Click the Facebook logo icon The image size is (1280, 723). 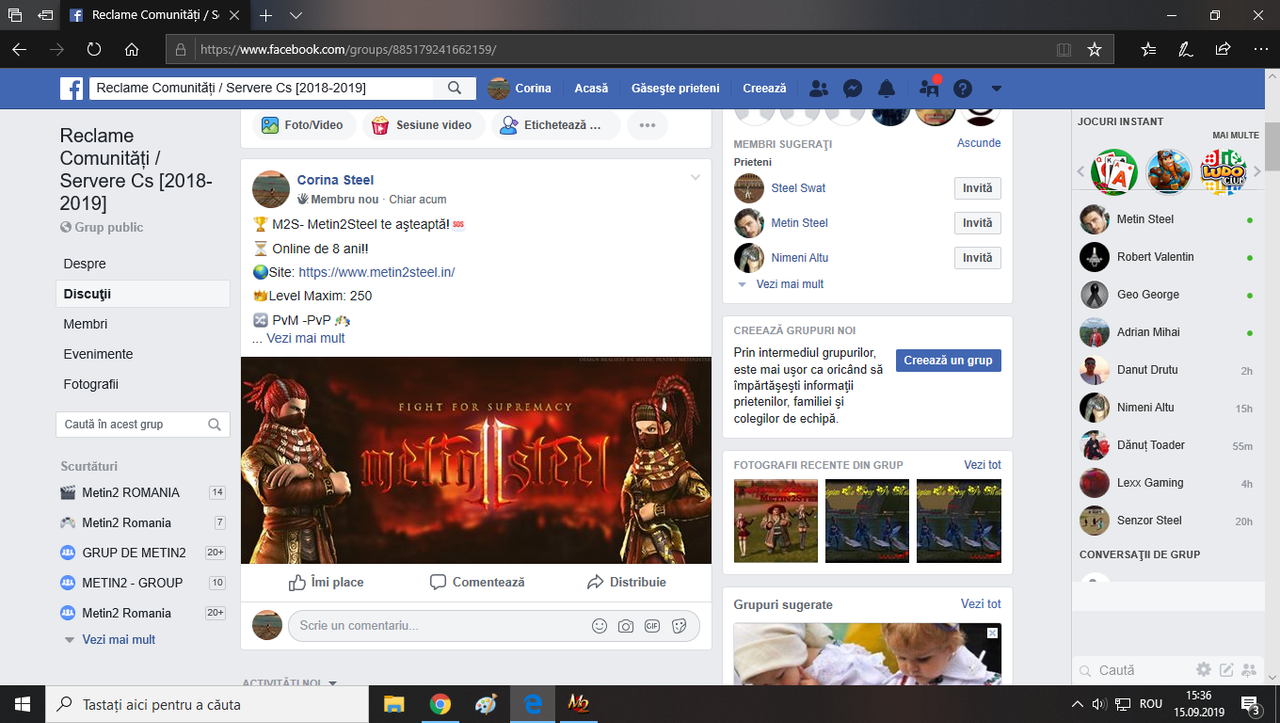tap(72, 88)
